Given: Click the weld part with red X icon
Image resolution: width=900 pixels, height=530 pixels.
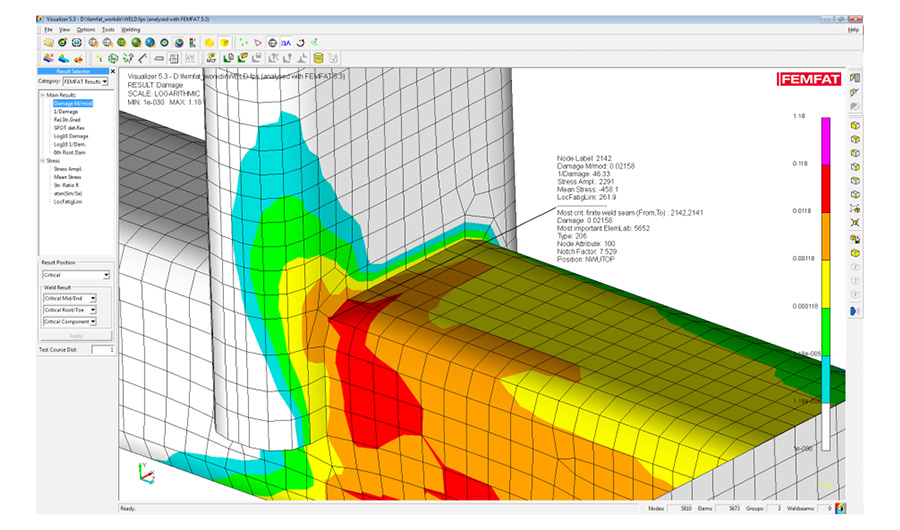Looking at the screenshot, I should [x=48, y=58].
